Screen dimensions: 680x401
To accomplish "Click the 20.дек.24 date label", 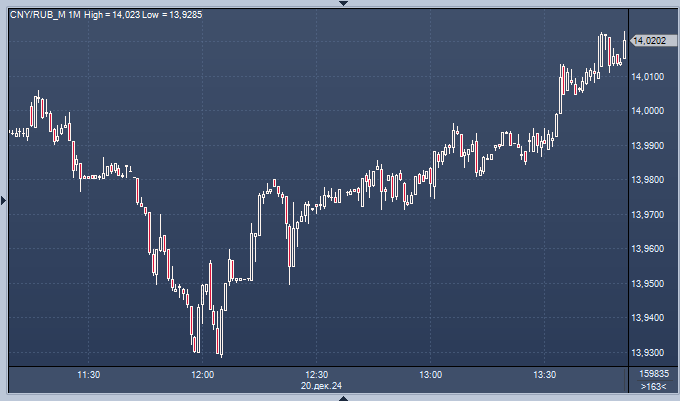I will point(320,385).
